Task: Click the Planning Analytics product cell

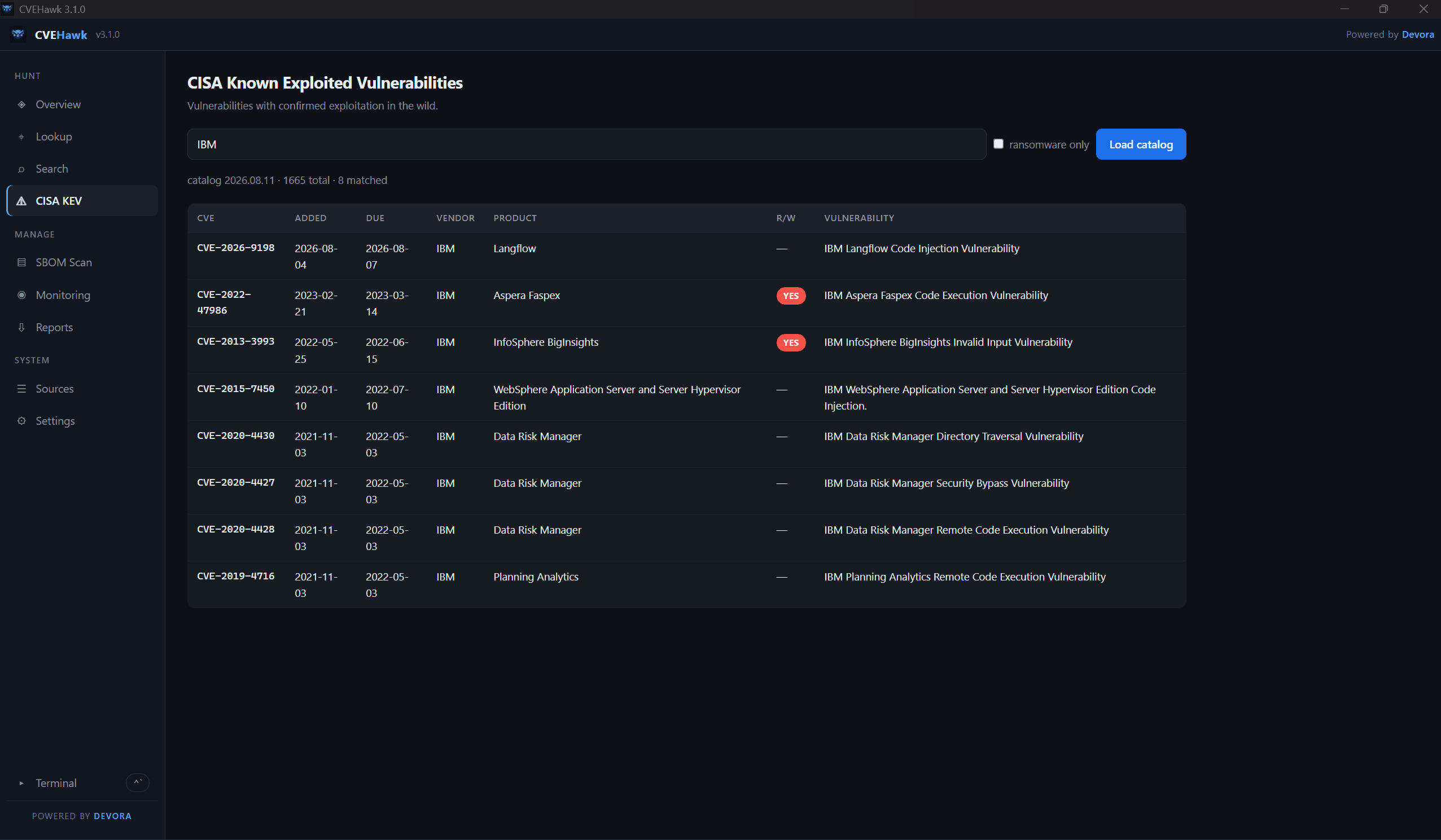Action: (x=536, y=577)
